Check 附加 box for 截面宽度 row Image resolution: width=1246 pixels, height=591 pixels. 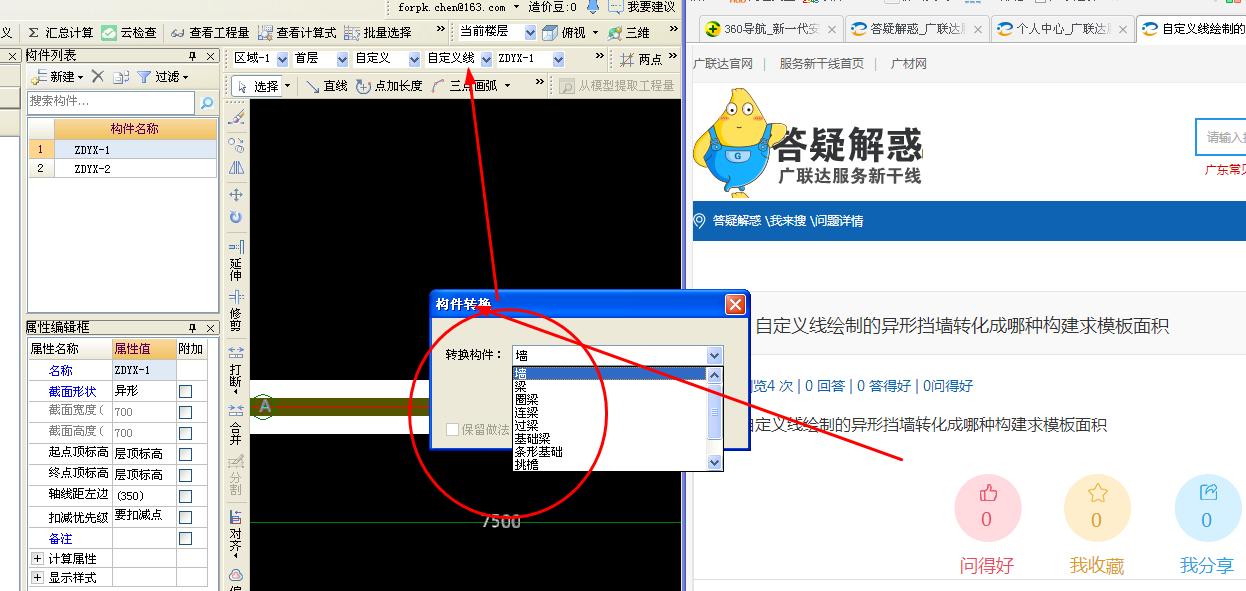tap(185, 411)
